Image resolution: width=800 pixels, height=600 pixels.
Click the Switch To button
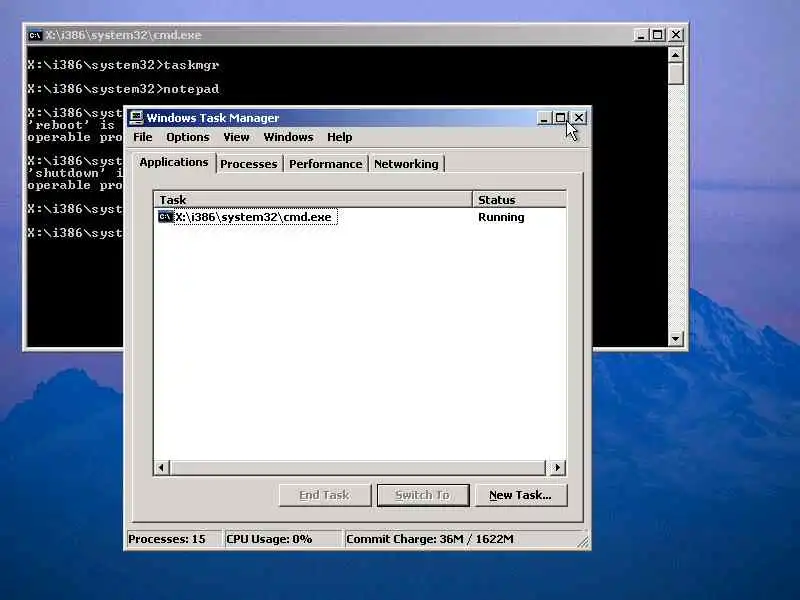pos(422,495)
